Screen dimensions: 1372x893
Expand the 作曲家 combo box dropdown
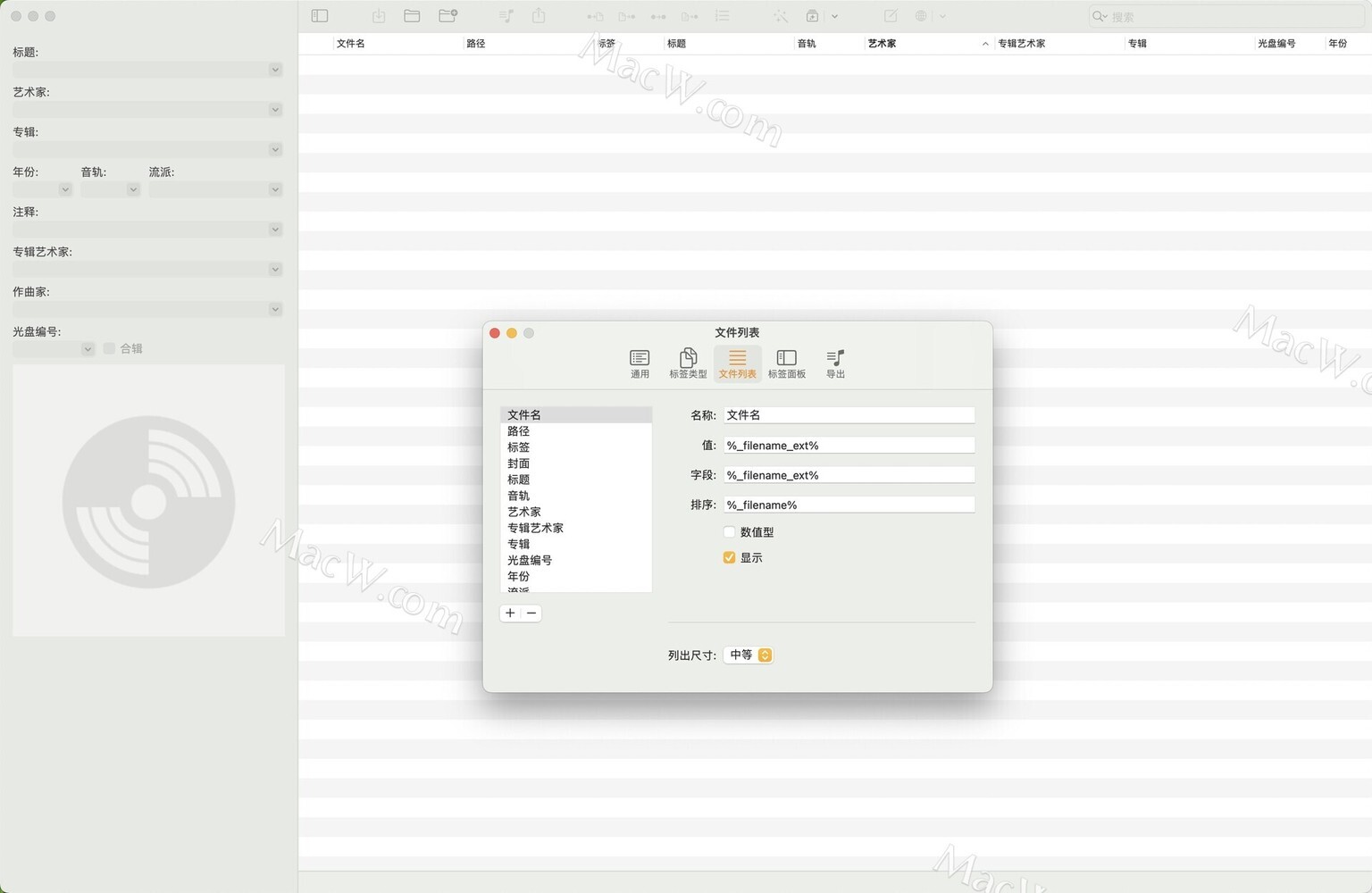pyautogui.click(x=275, y=310)
